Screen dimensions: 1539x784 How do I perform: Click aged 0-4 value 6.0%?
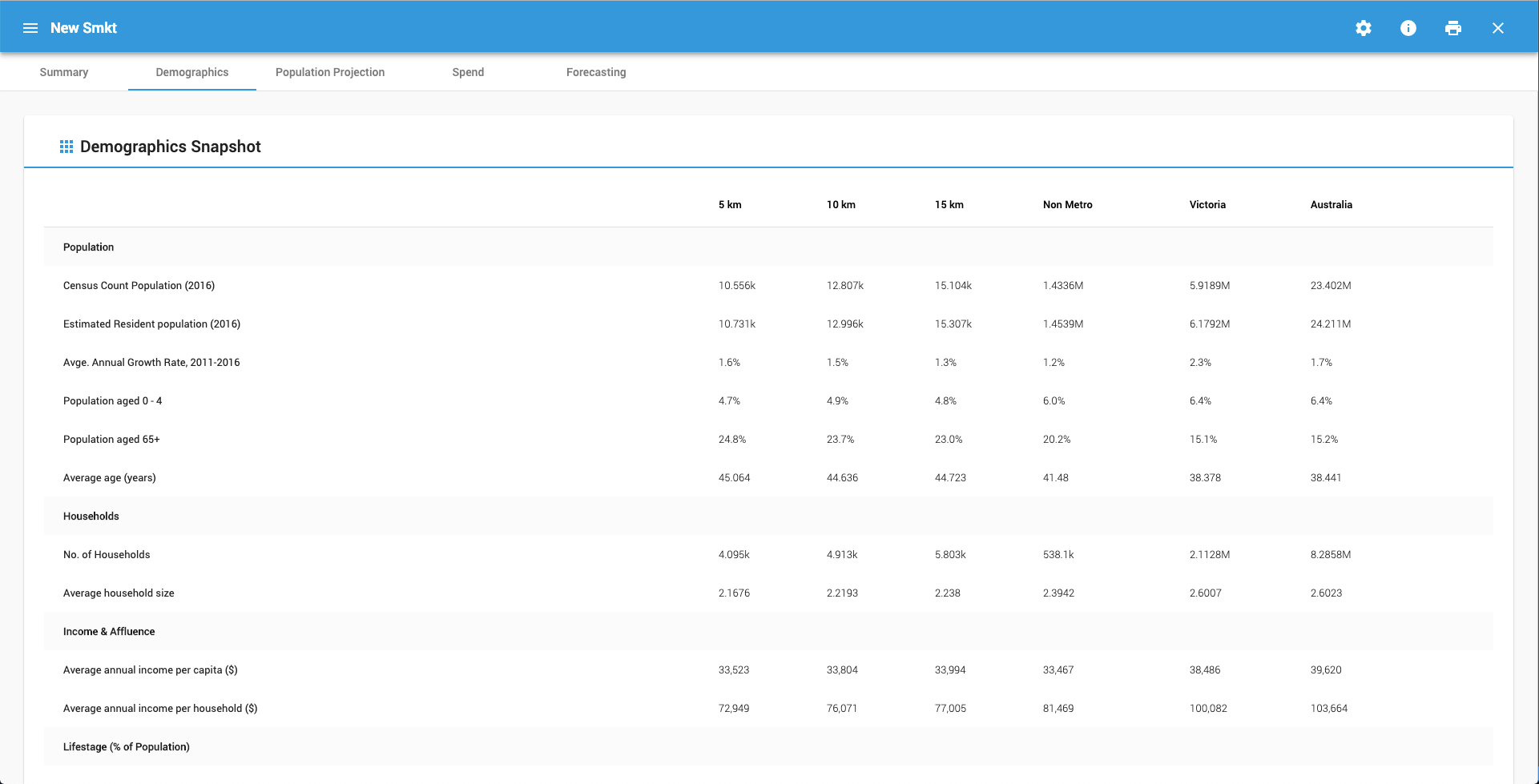click(x=1054, y=401)
